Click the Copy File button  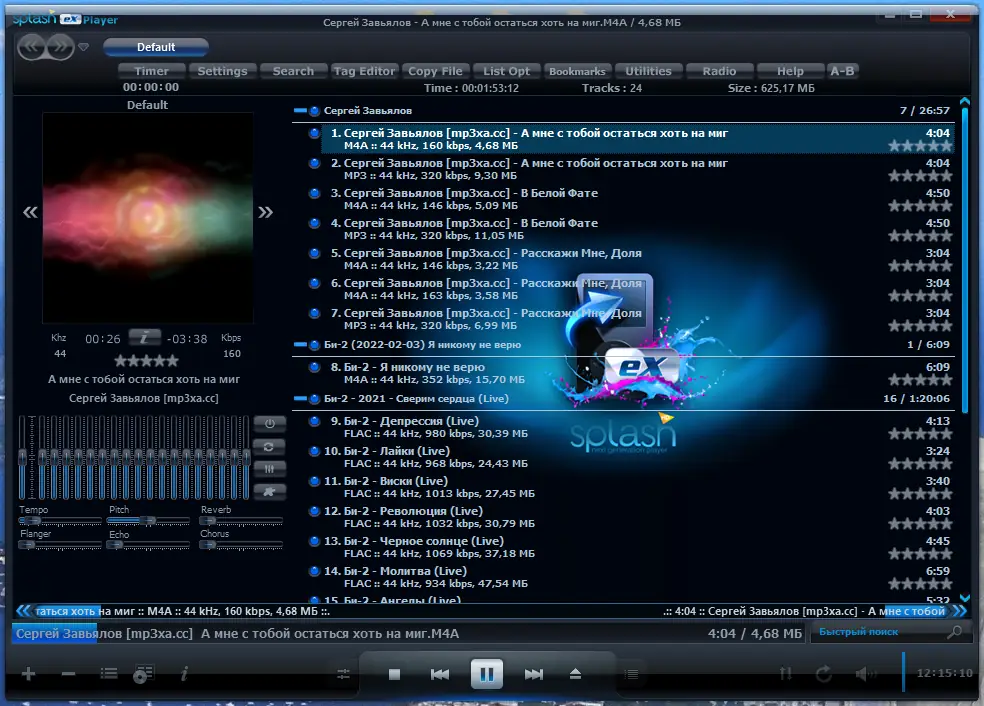pos(435,71)
